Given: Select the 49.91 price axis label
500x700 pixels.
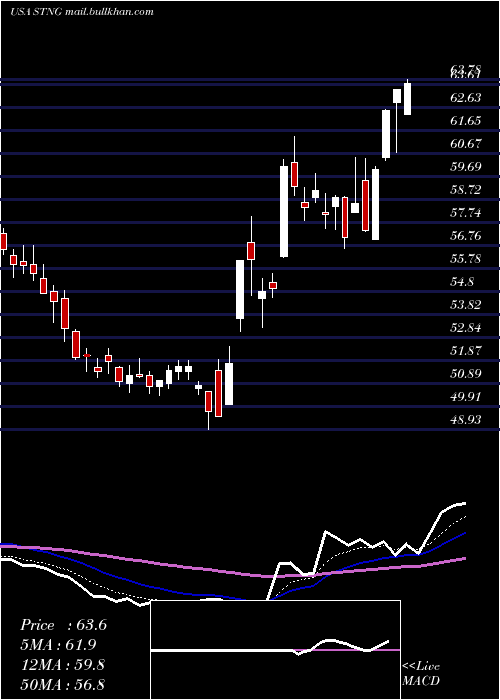Looking at the screenshot, I should [x=466, y=397].
